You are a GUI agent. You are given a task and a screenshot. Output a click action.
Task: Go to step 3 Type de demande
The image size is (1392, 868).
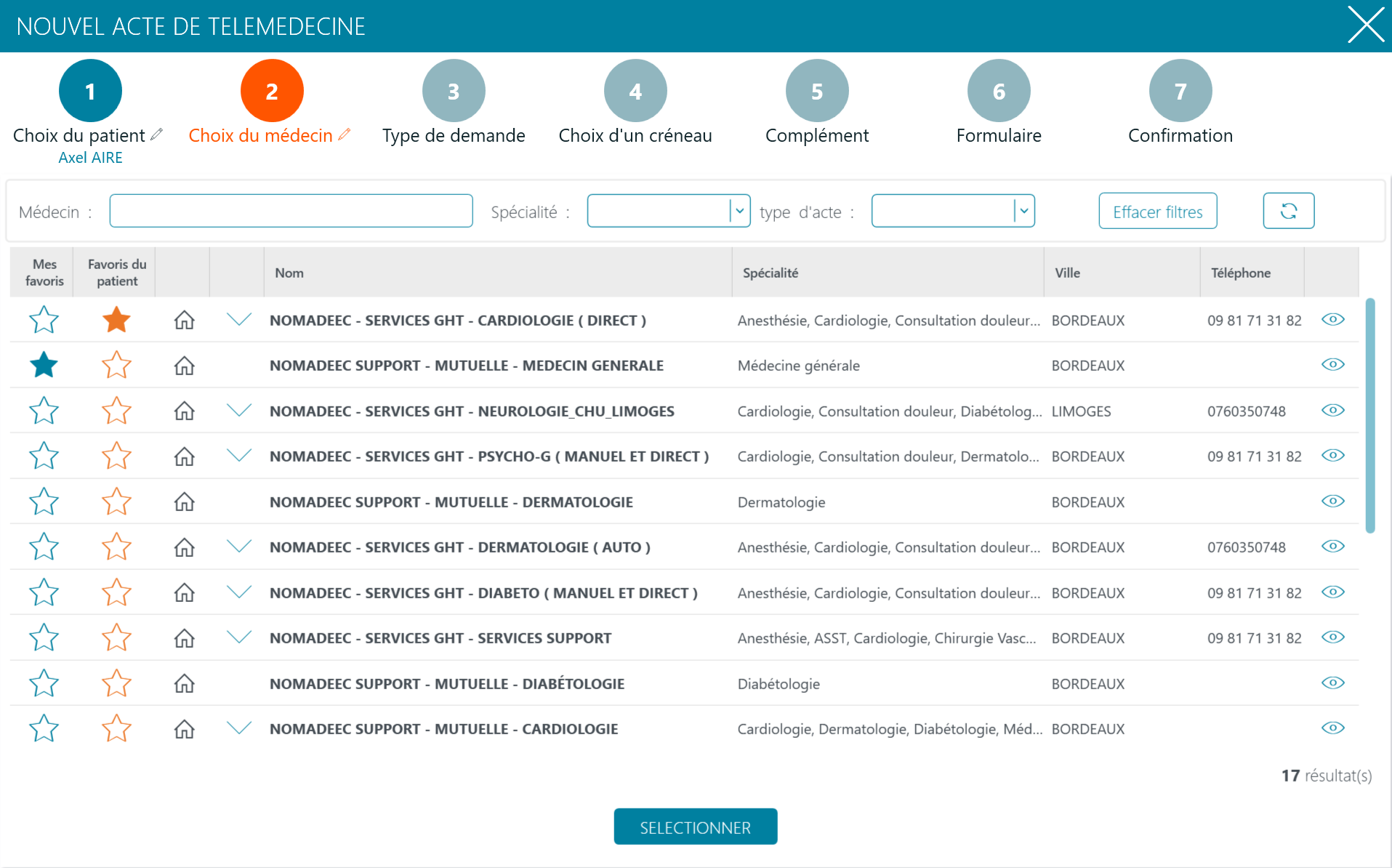click(x=454, y=91)
